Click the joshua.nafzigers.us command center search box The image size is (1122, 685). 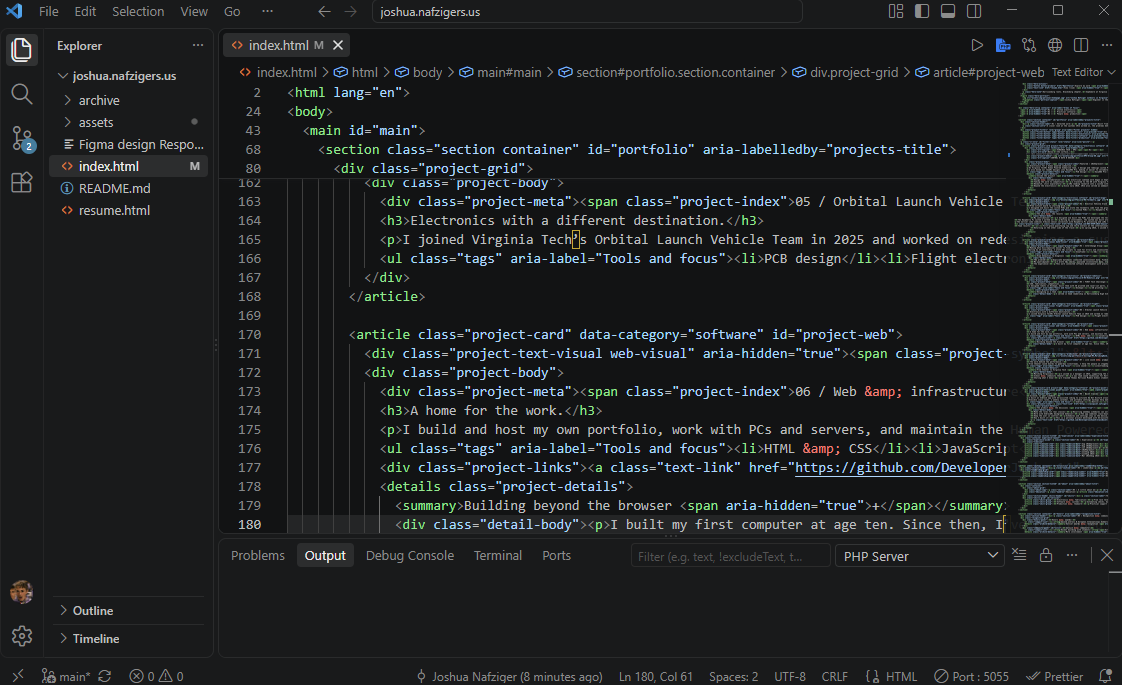click(587, 11)
